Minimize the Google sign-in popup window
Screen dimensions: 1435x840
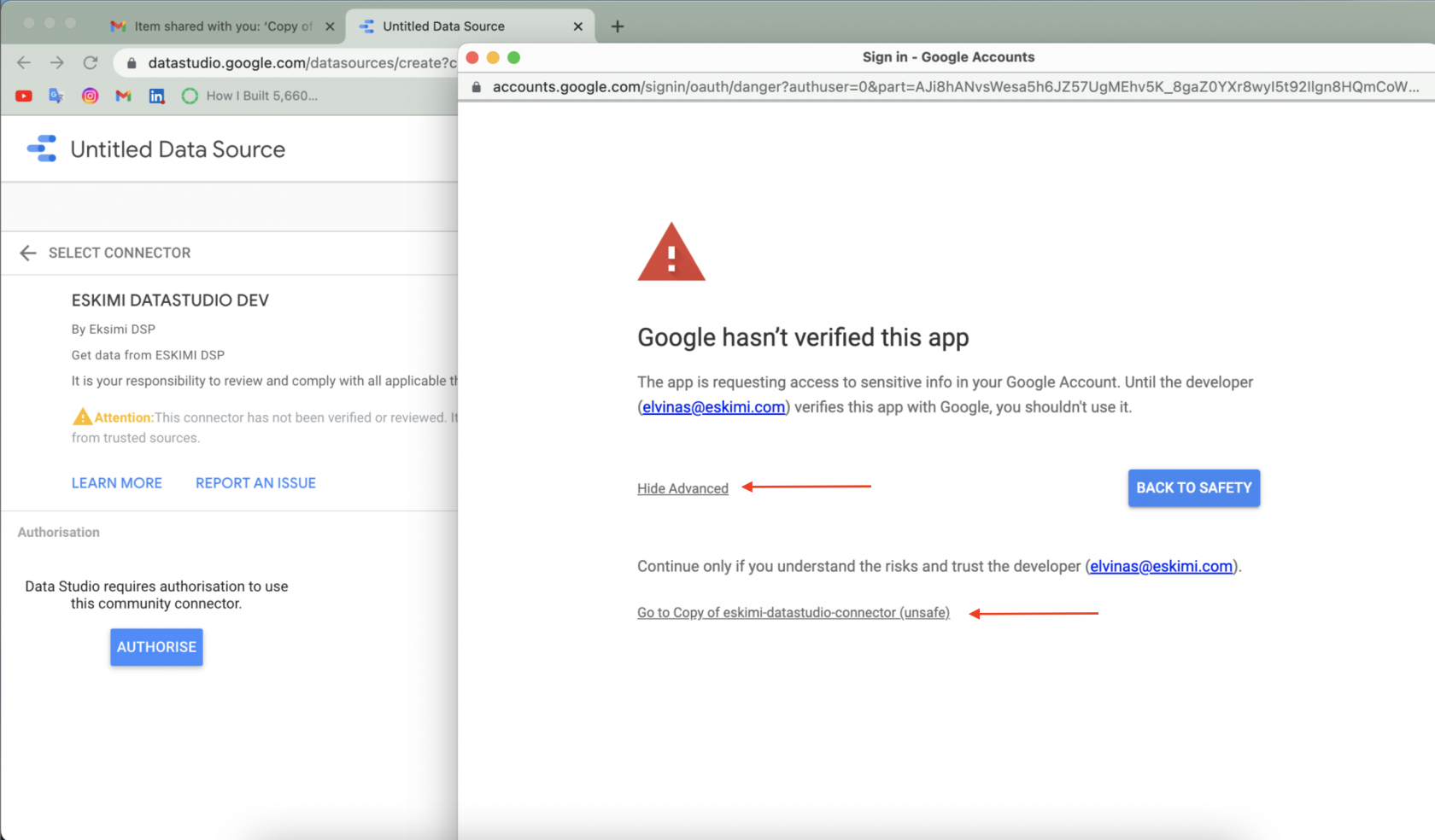(x=493, y=57)
